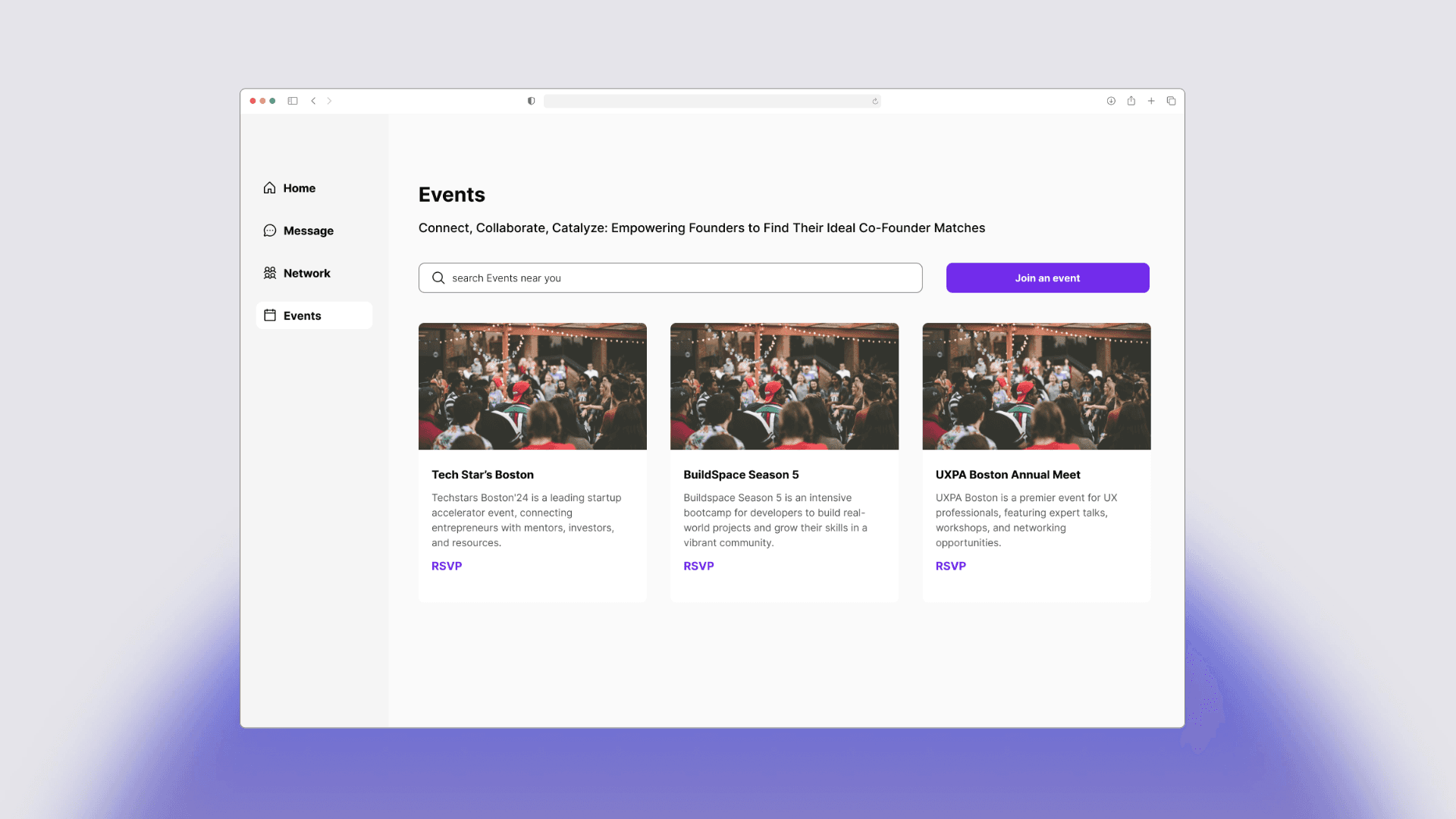Go back with the browser back arrow
This screenshot has width=1456, height=819.
313,101
